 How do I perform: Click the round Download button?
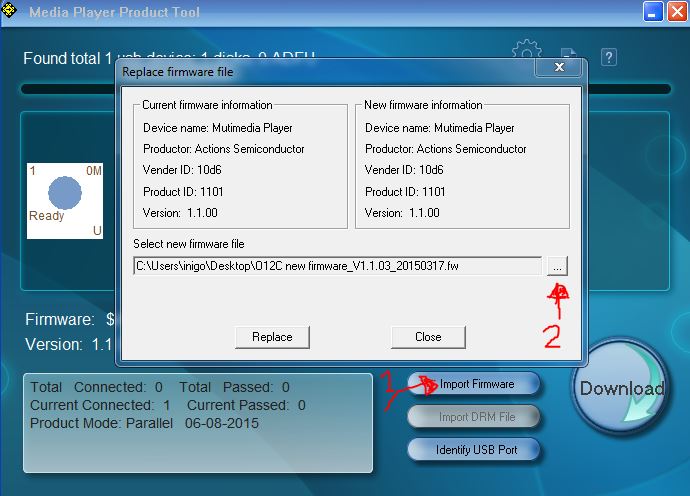tap(621, 388)
